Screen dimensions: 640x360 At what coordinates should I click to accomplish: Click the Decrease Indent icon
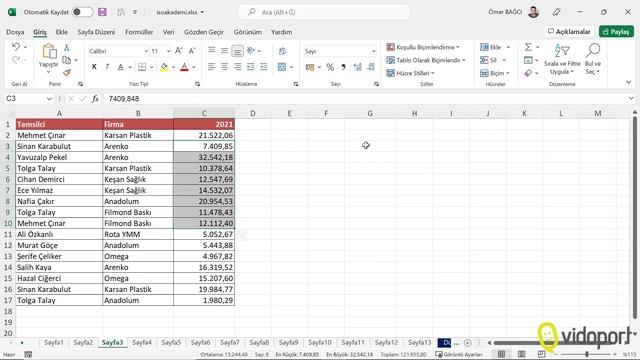(x=251, y=67)
